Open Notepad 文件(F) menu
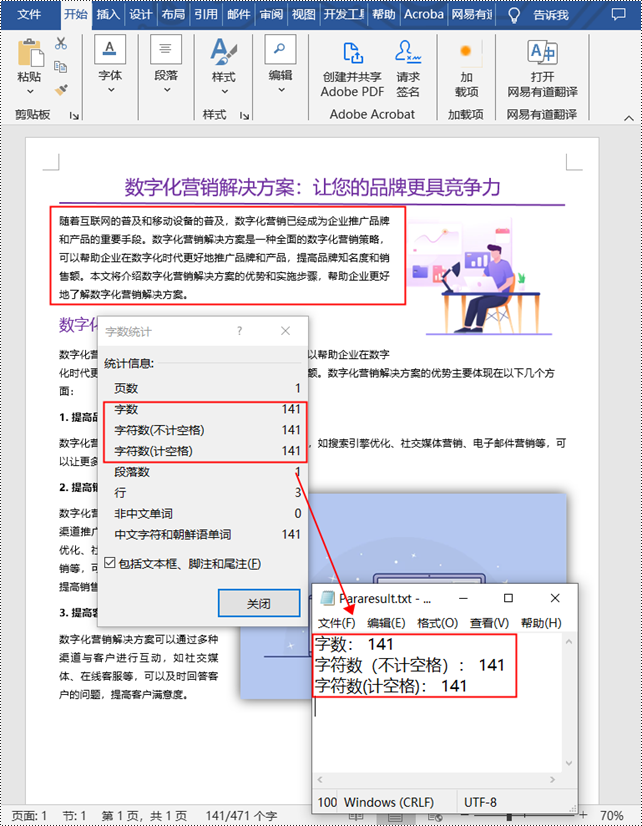 tap(337, 623)
